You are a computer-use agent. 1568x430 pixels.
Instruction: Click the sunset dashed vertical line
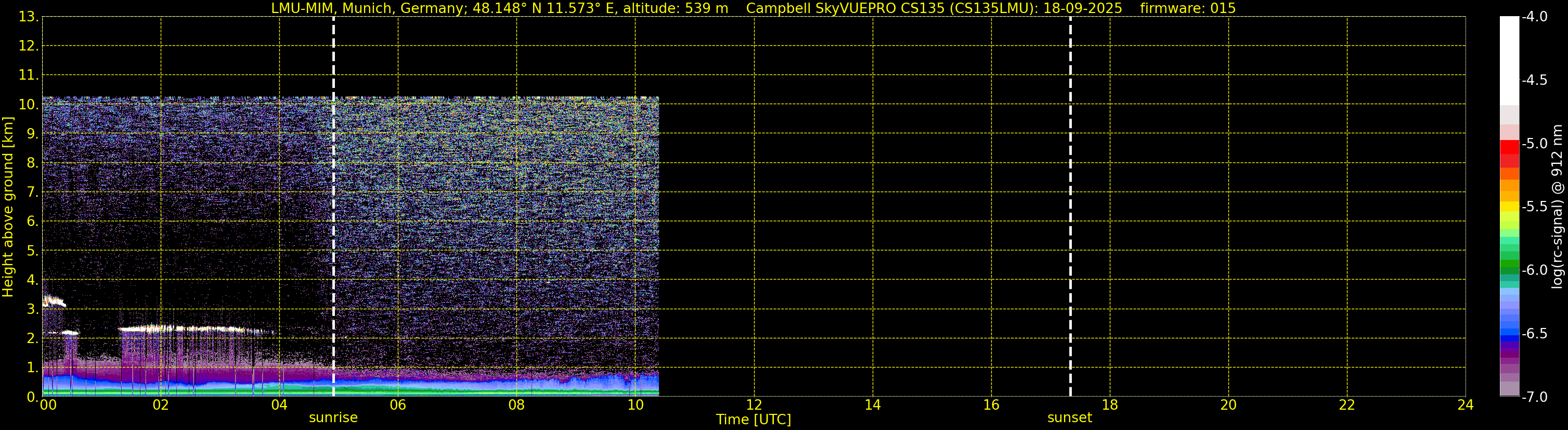pos(1070,207)
